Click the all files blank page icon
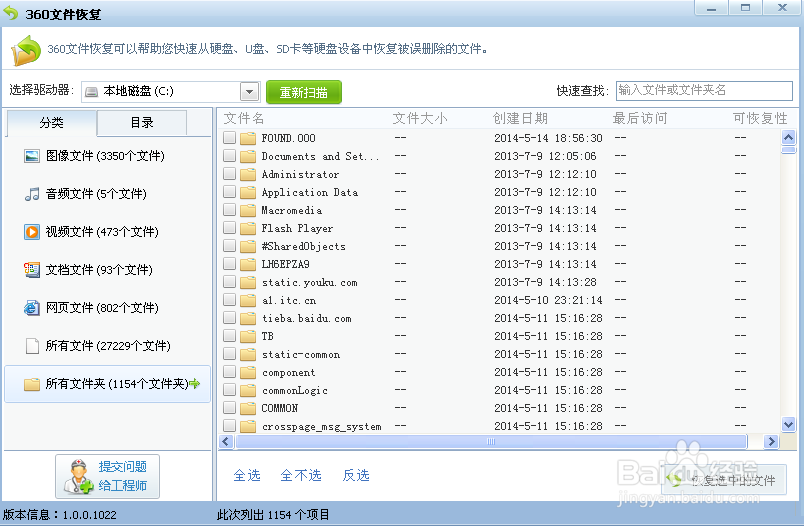 point(32,346)
